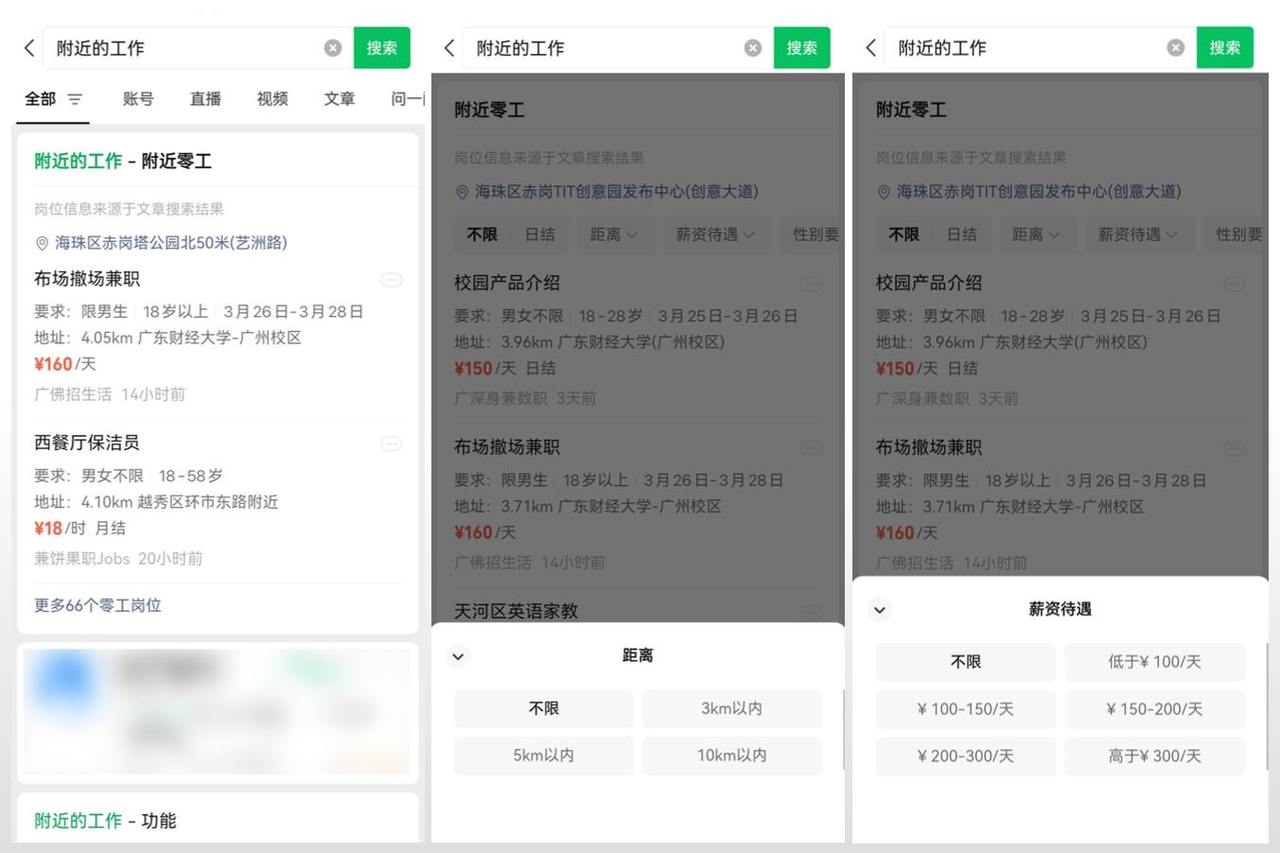The height and width of the screenshot is (853, 1280).
Task: Open more options for 校园产品介绍 on 薪资待遇 screen
Action: point(1235,284)
